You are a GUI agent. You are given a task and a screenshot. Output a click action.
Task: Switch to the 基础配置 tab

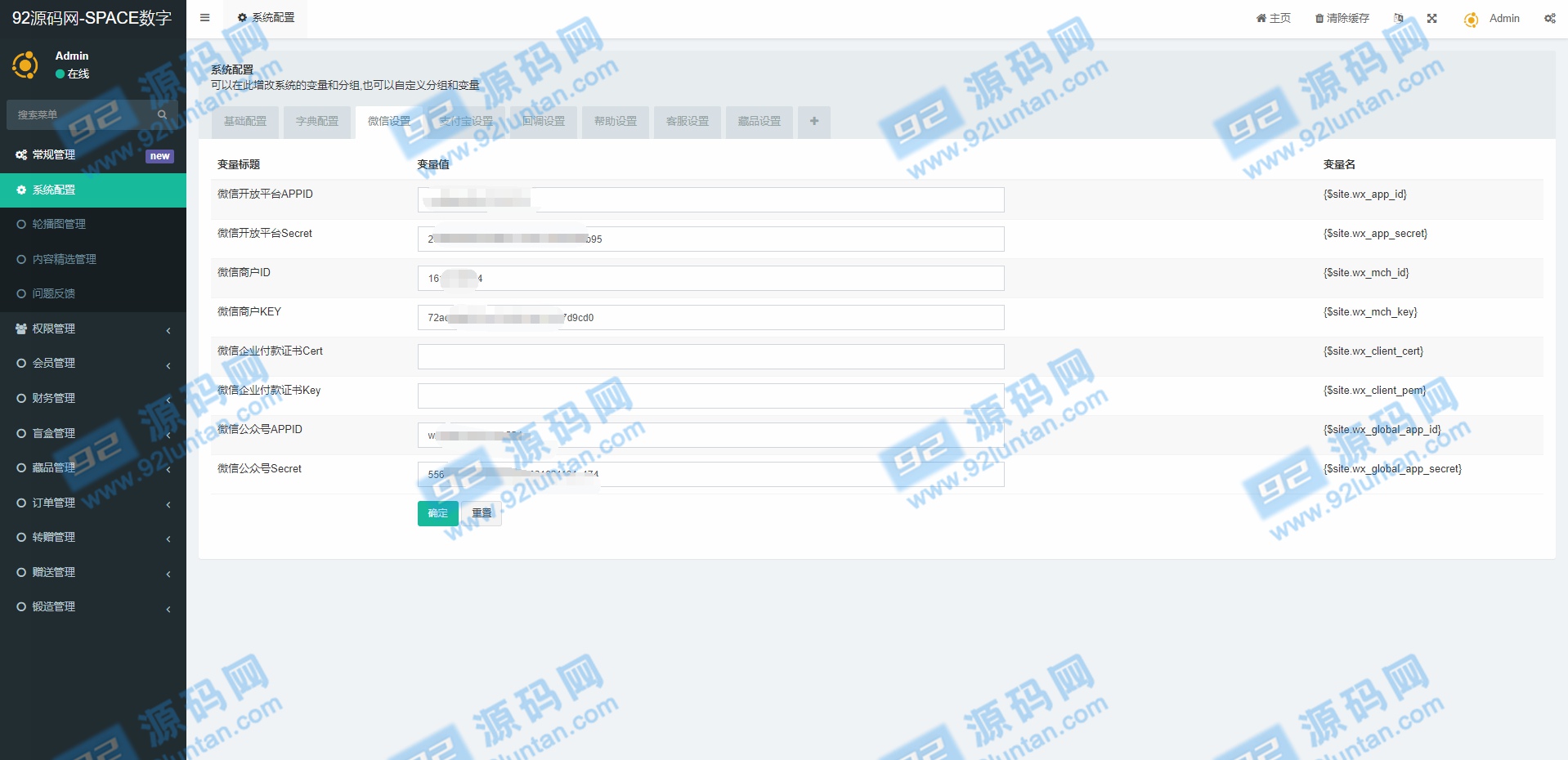point(245,121)
